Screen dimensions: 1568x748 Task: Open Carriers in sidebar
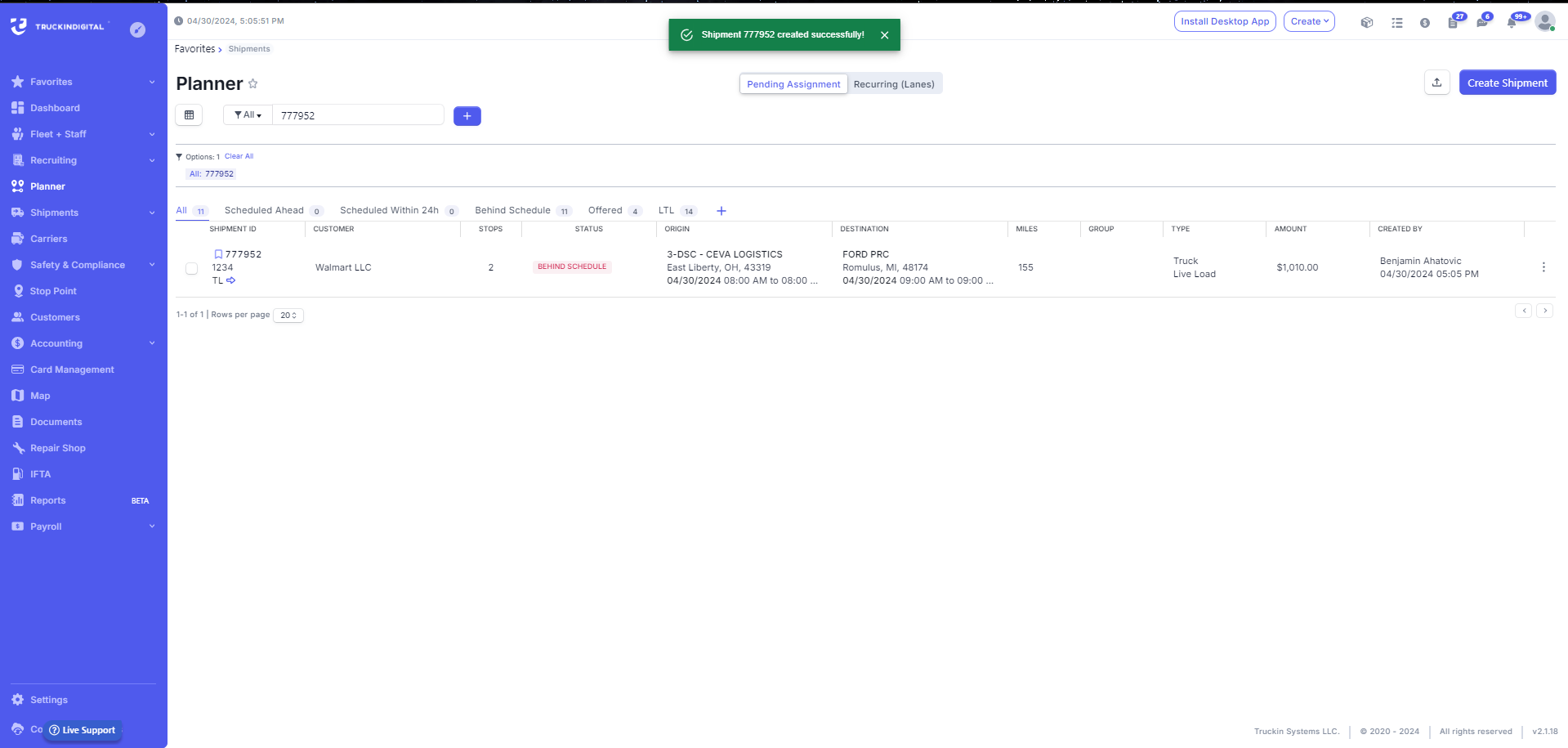tap(49, 239)
